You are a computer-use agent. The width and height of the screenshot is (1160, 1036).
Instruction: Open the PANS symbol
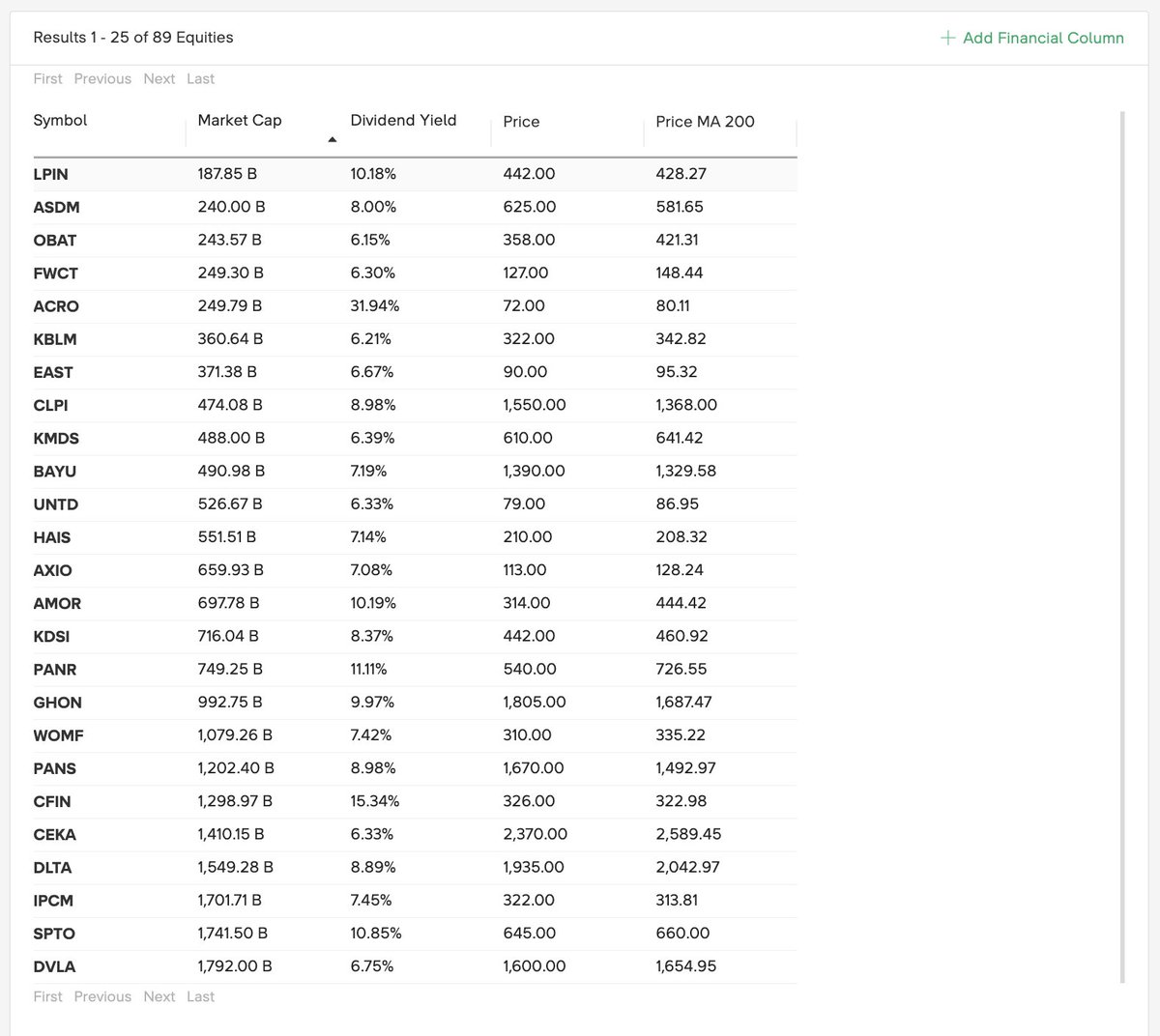pos(54,768)
